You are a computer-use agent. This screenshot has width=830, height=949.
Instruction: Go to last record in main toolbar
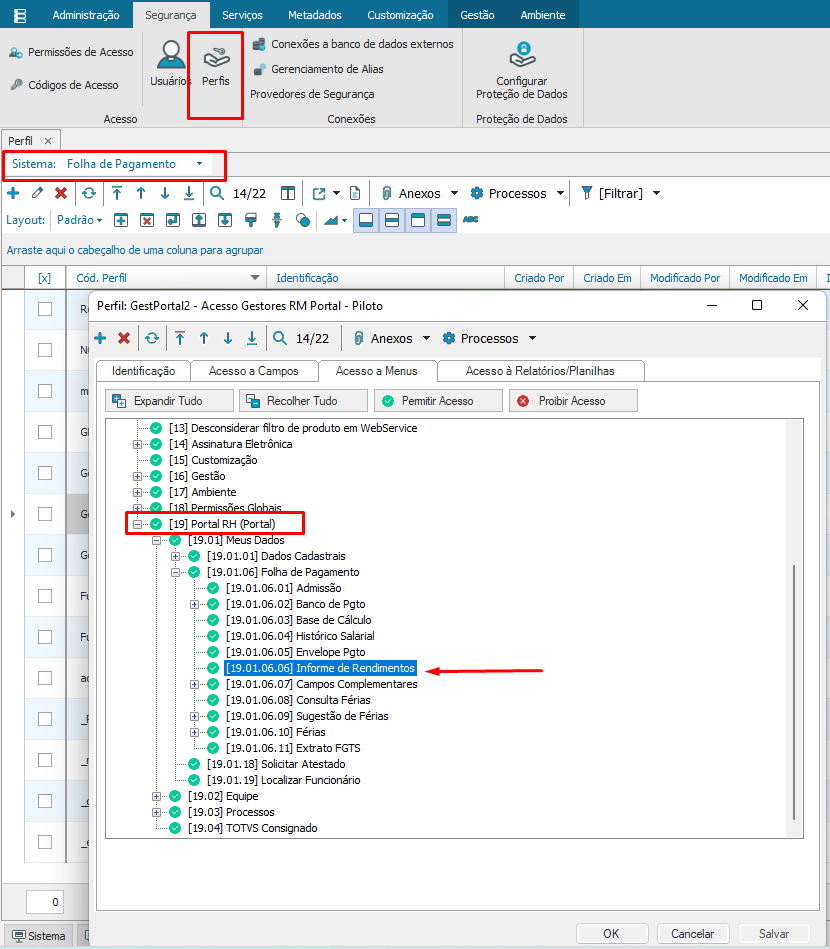coord(189,193)
